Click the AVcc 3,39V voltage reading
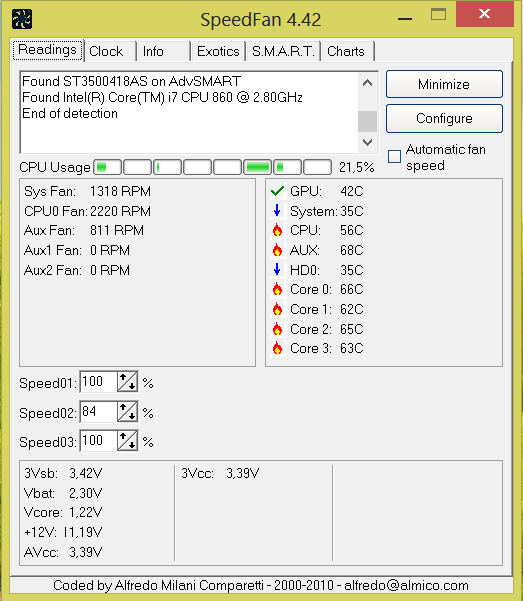The image size is (523, 601). pyautogui.click(x=63, y=552)
